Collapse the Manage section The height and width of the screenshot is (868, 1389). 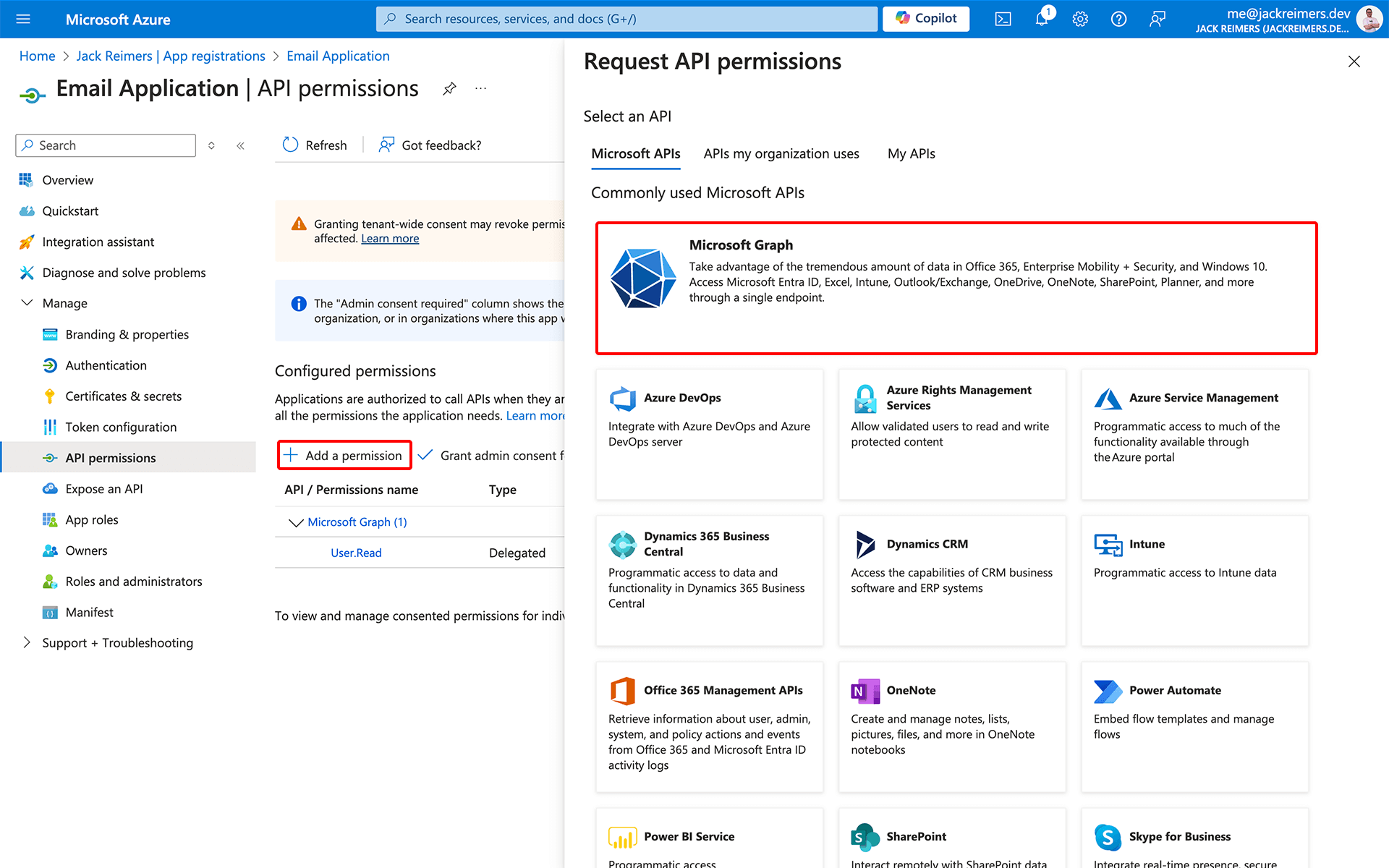click(x=27, y=303)
